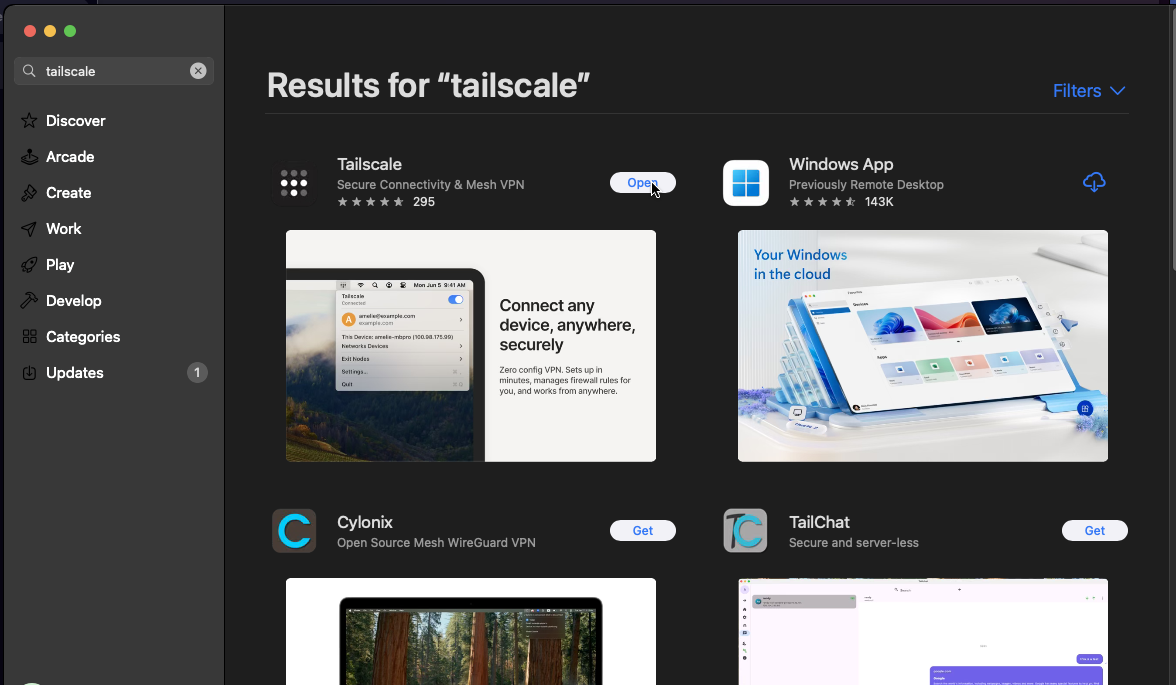Open the Cylonix app icon
This screenshot has height=685, width=1176.
[294, 530]
